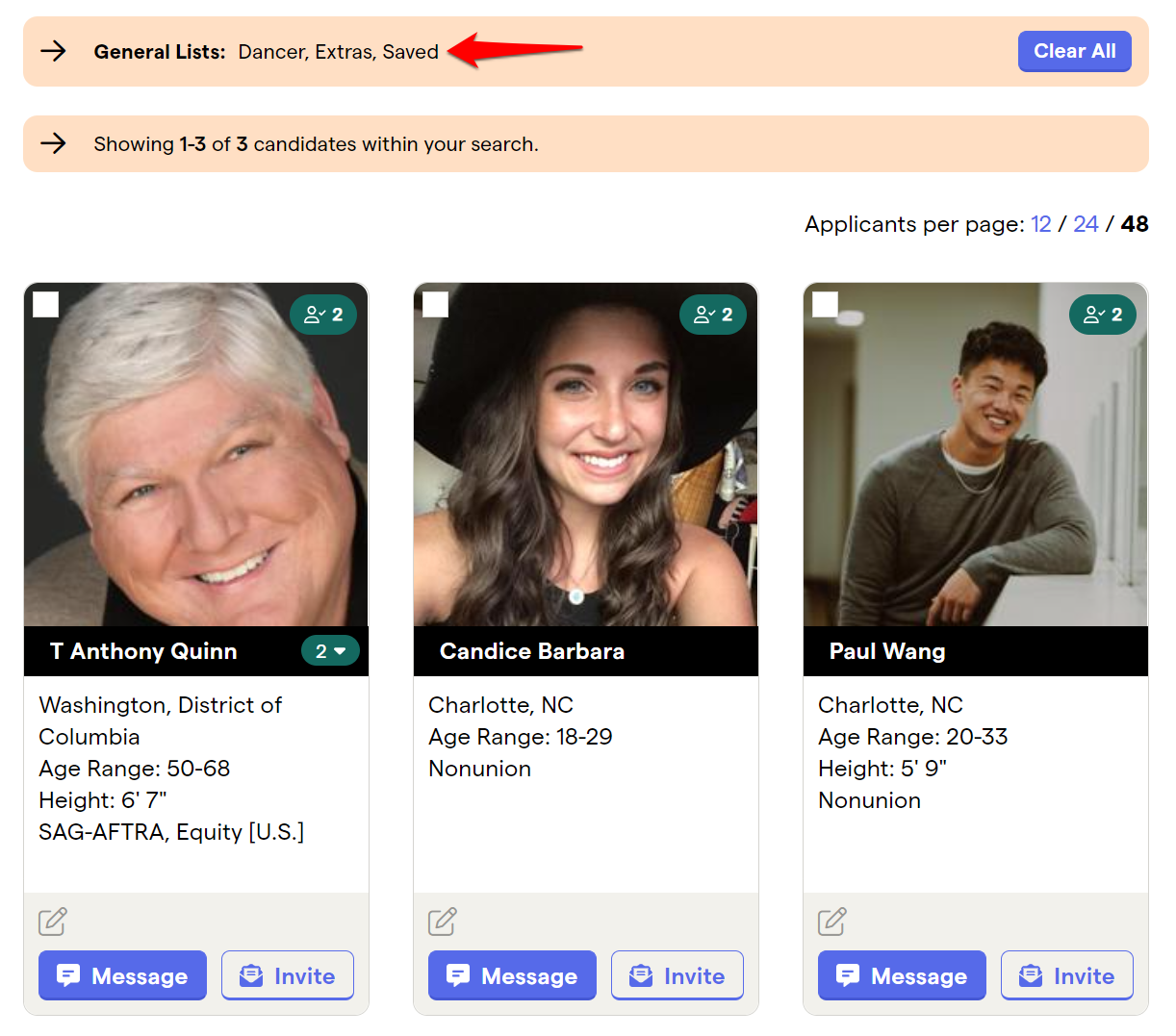1176x1036 pixels.
Task: Click the edit note icon under T Anthony Quinn
Action: coord(53,922)
